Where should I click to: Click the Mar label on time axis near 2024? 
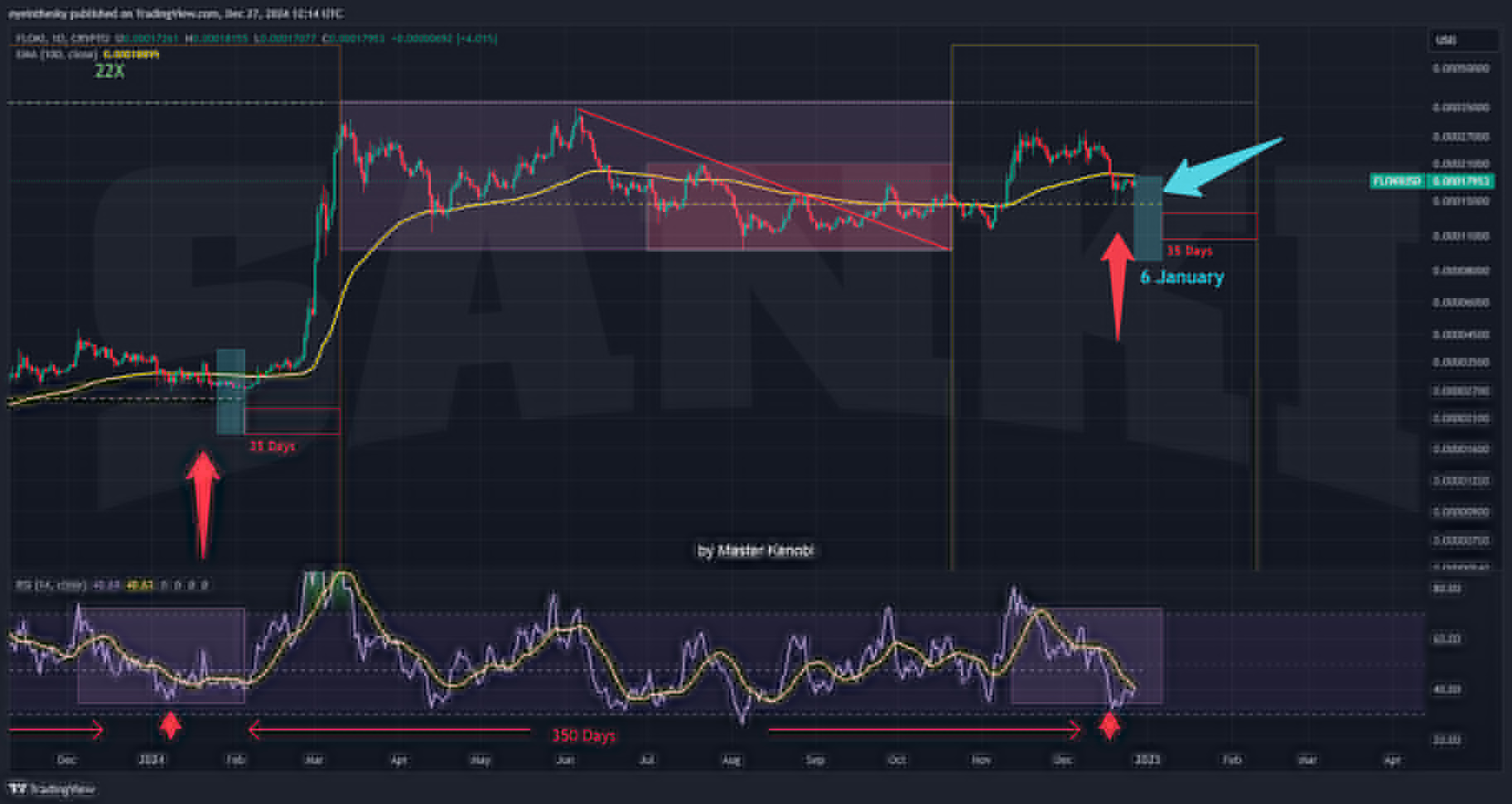314,759
